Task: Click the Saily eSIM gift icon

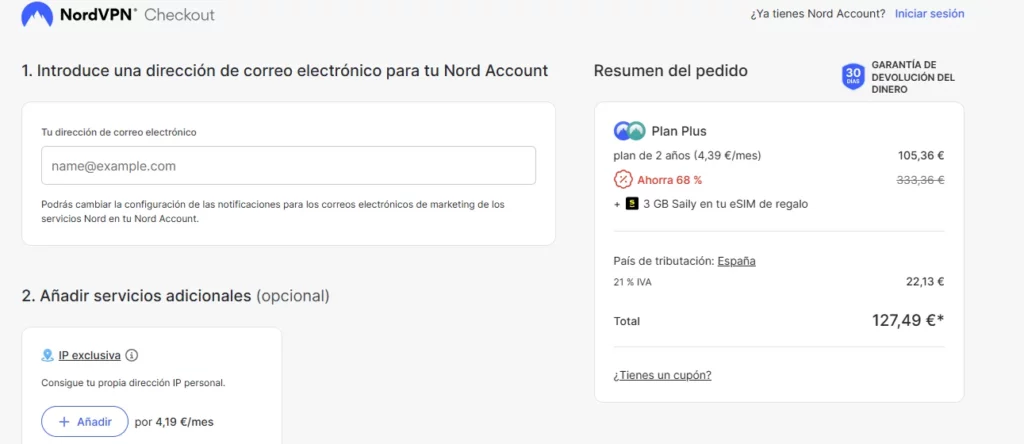Action: [632, 204]
